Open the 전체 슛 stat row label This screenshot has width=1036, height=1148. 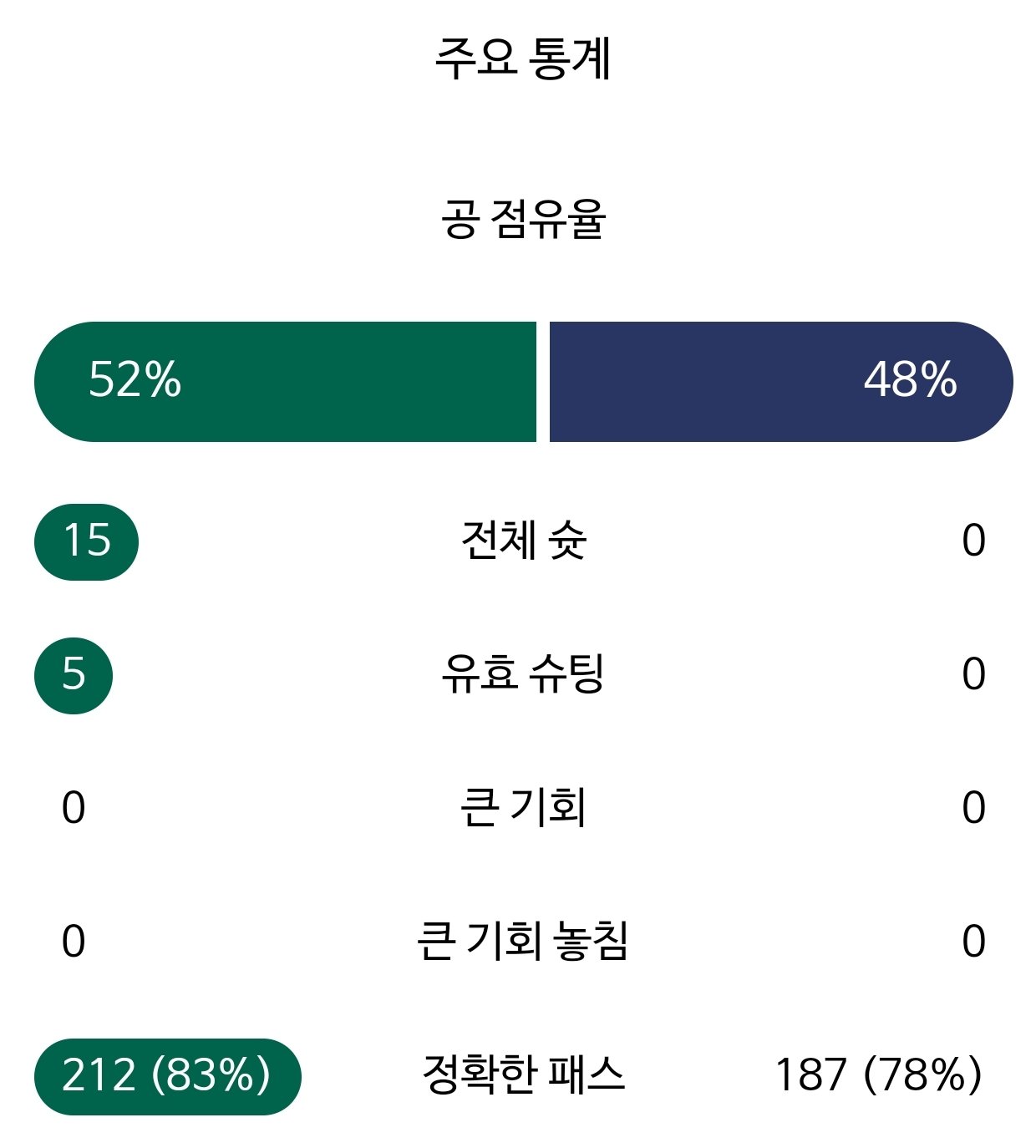(x=523, y=541)
